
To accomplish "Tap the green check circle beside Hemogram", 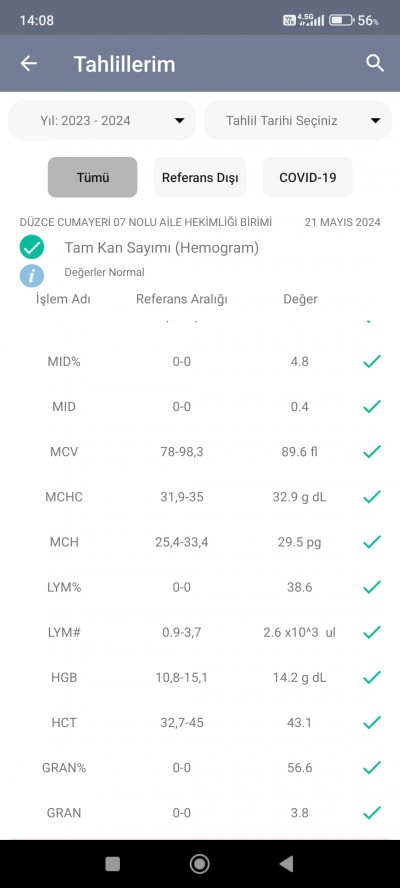I will 32,247.
